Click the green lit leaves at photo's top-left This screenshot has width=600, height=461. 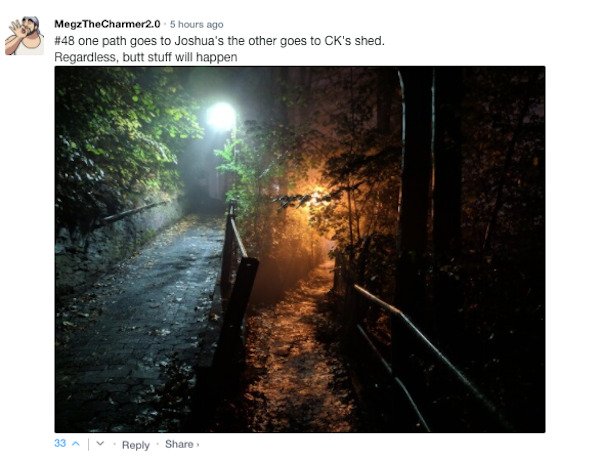pyautogui.click(x=126, y=126)
